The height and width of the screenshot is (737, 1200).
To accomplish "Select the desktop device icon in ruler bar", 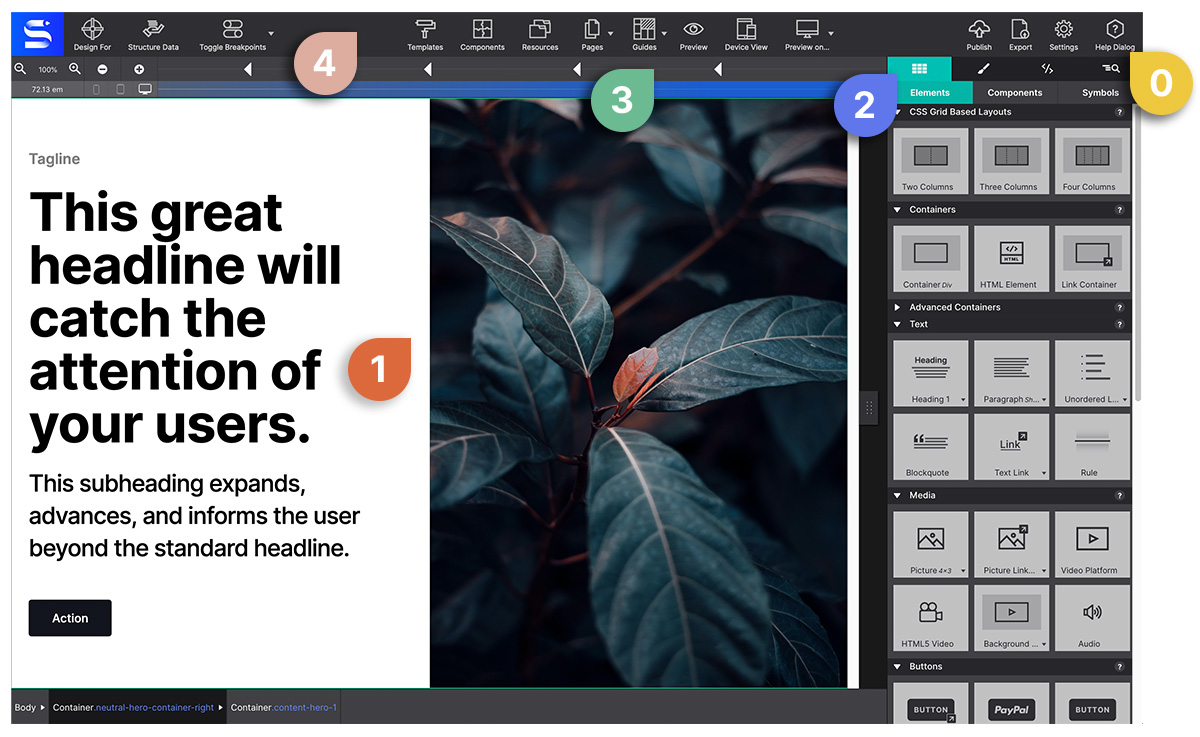I will pyautogui.click(x=145, y=89).
